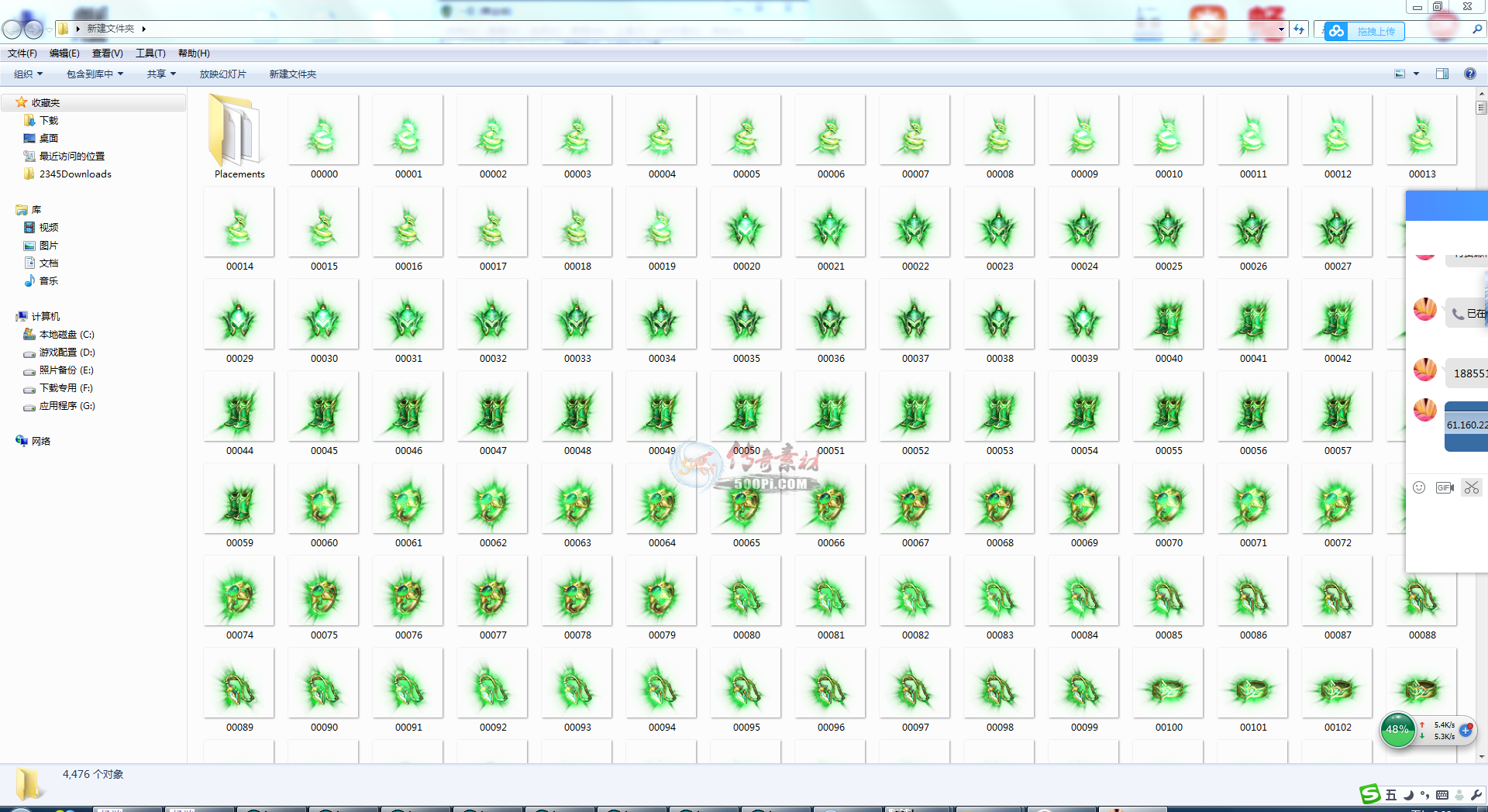Viewport: 1488px width, 812px height.
Task: Click 放映幻灯片 button
Action: [x=222, y=74]
